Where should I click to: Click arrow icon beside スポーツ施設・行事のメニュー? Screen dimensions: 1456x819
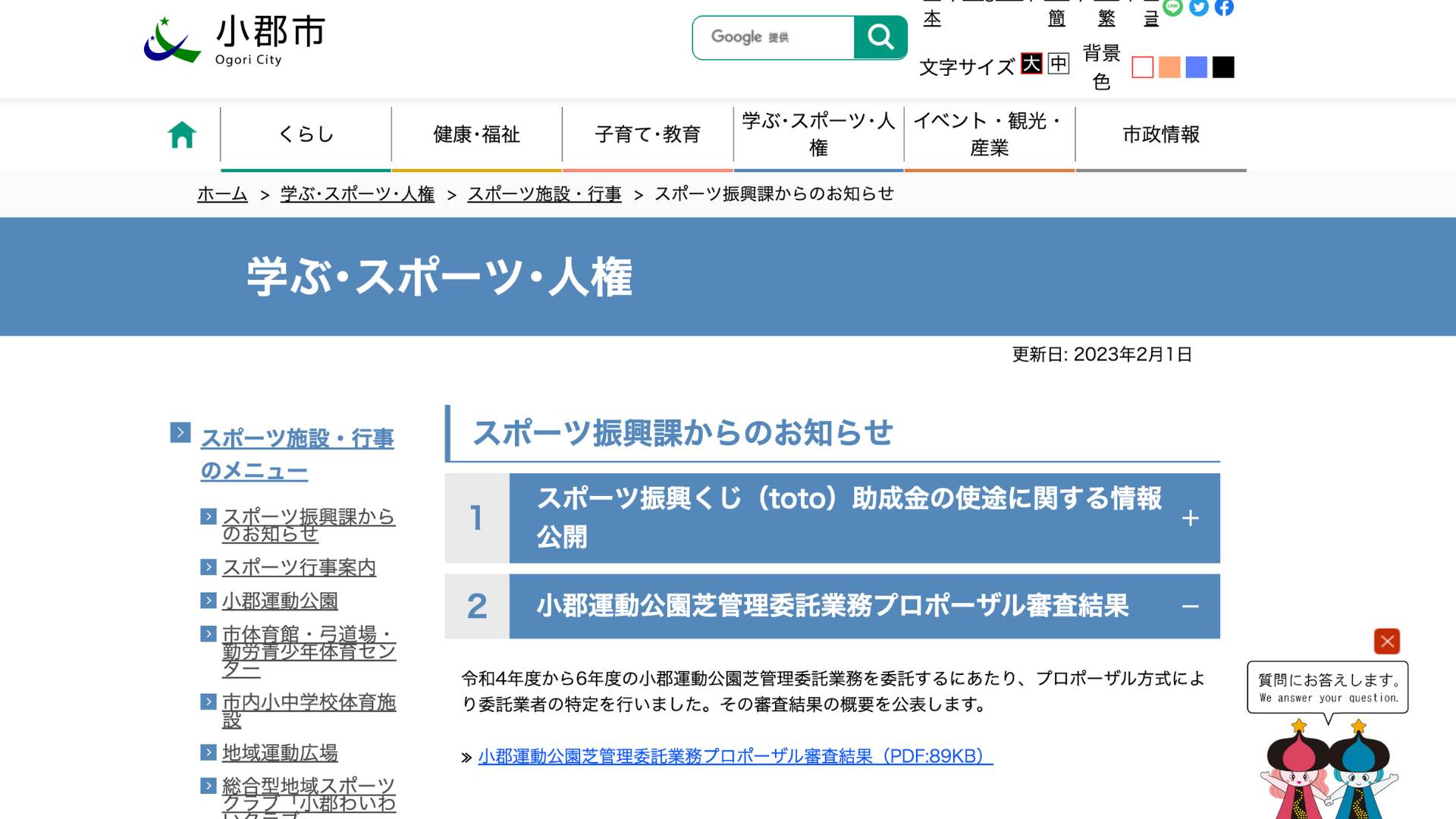pyautogui.click(x=180, y=433)
